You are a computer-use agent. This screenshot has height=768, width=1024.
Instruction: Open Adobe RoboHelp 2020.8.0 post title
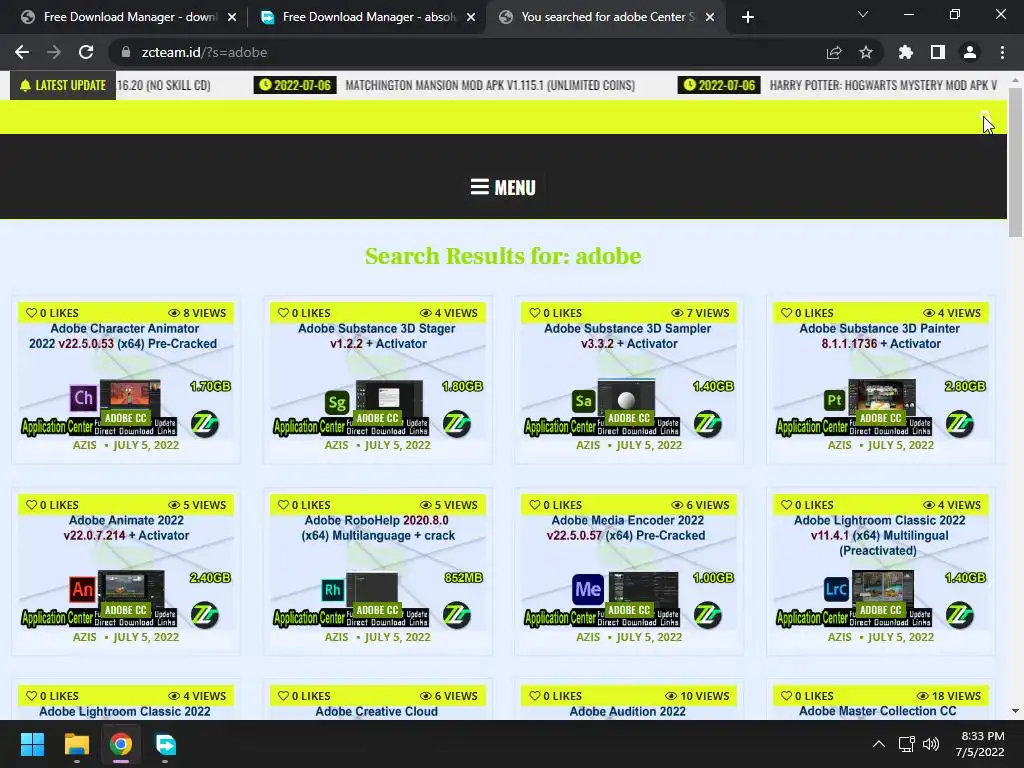377,528
